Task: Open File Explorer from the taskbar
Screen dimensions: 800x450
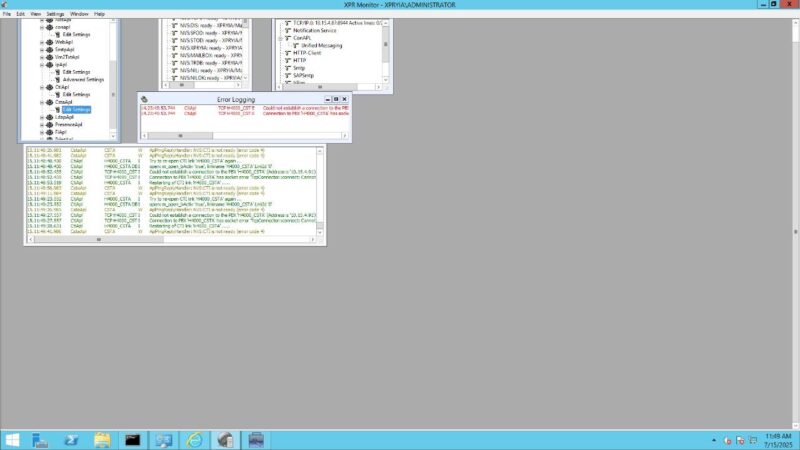Action: click(x=103, y=439)
